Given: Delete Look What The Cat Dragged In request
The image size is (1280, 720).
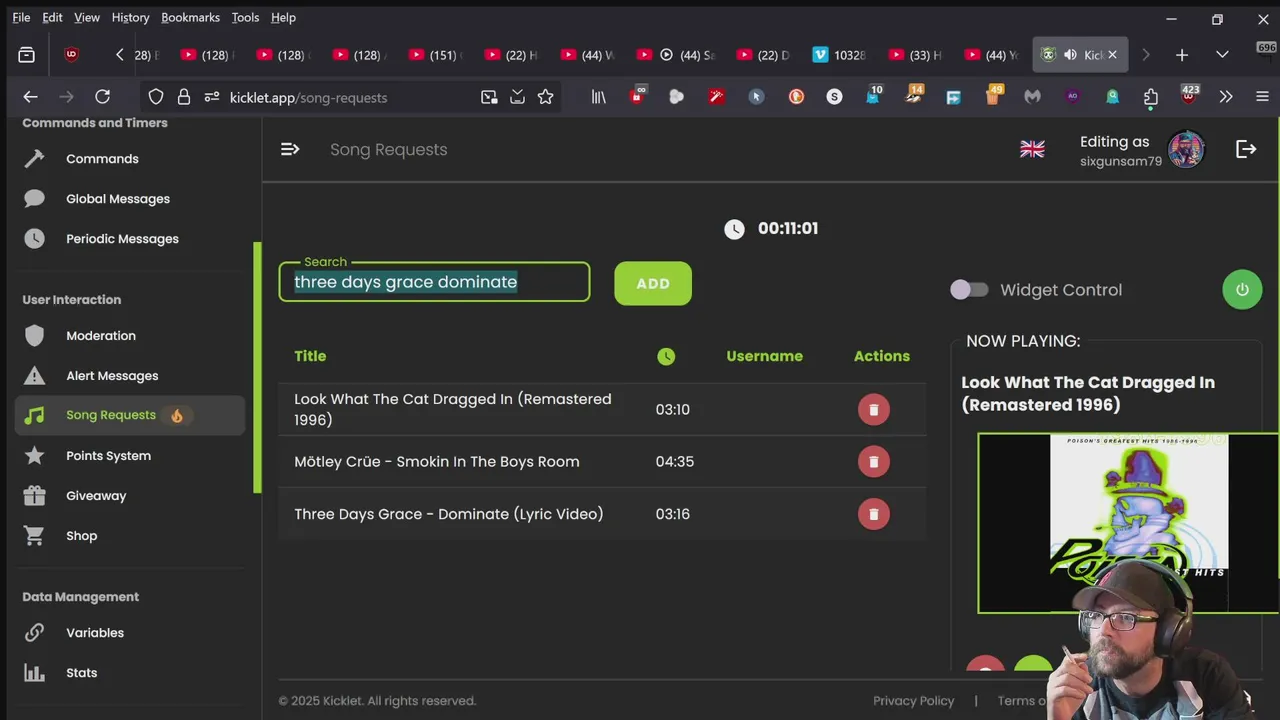Looking at the screenshot, I should coord(873,410).
